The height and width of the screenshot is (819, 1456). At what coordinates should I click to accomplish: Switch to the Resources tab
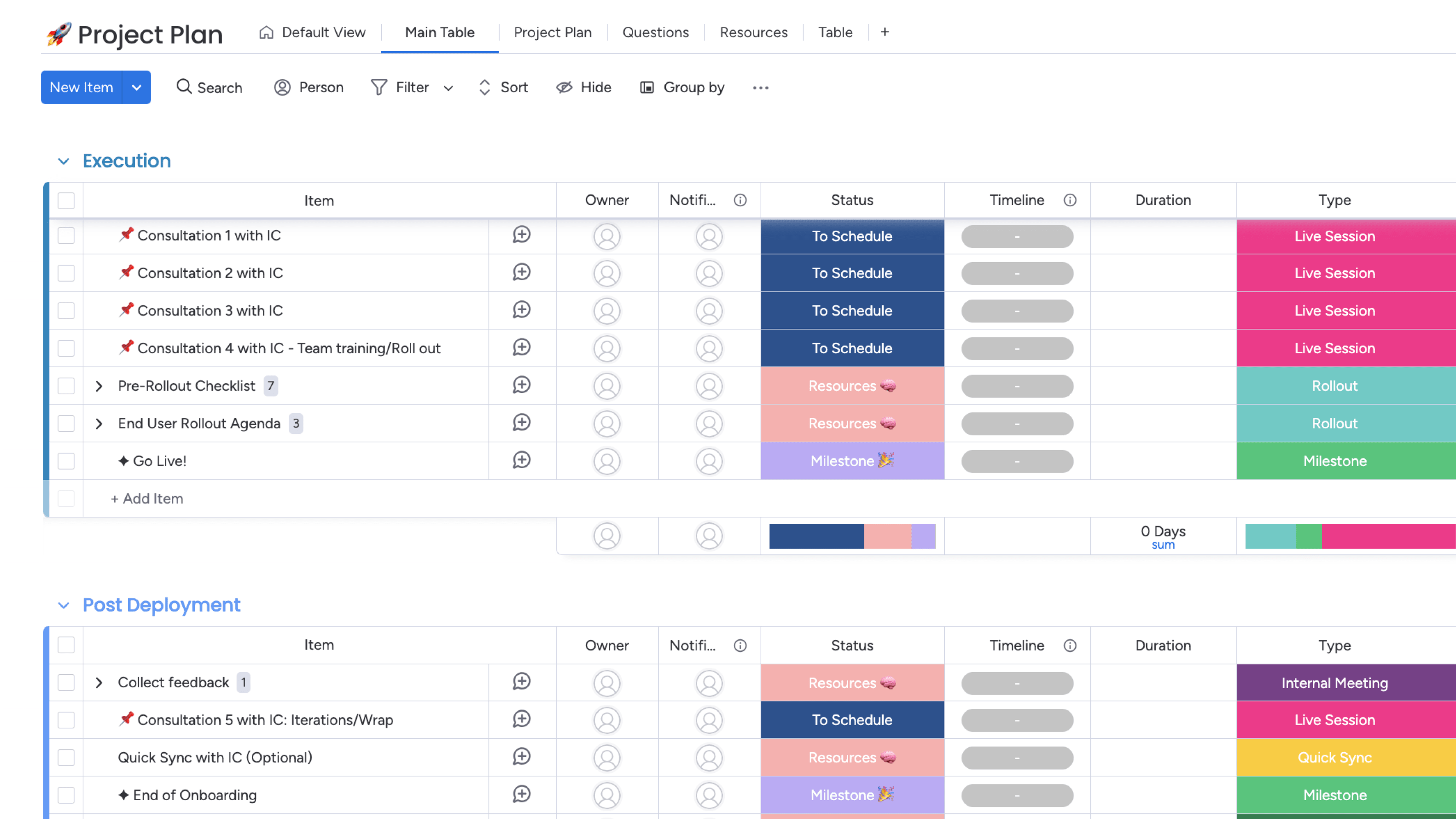pyautogui.click(x=753, y=32)
